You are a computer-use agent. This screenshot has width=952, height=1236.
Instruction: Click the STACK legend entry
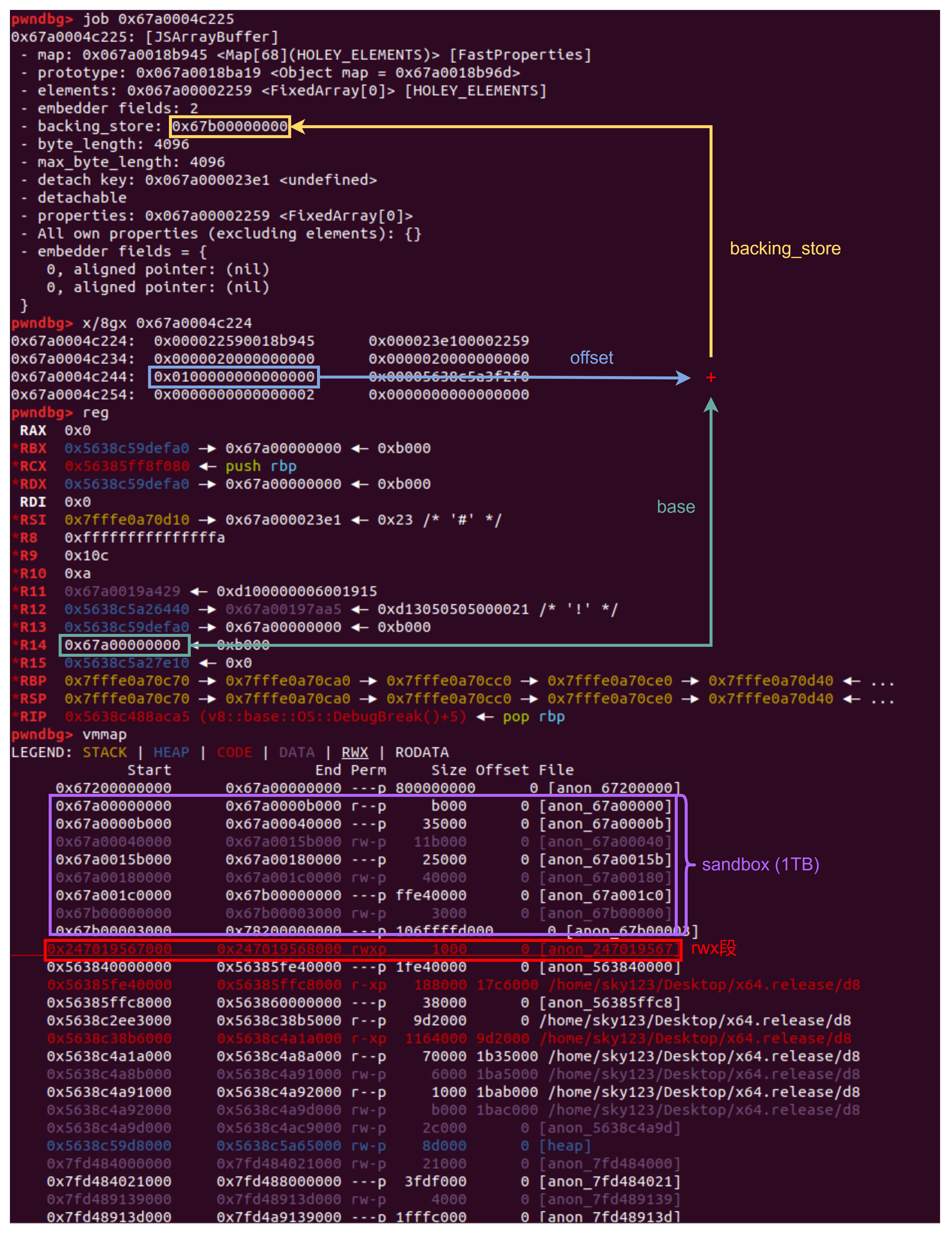[x=105, y=752]
